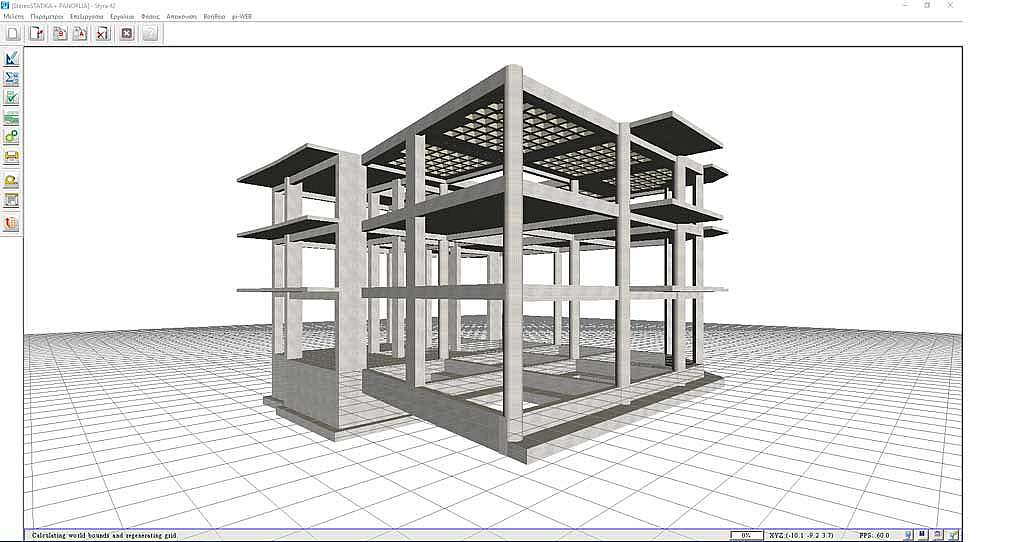Click the pencil drawing tool sidebar icon
This screenshot has height=542, width=1024.
(x=11, y=59)
